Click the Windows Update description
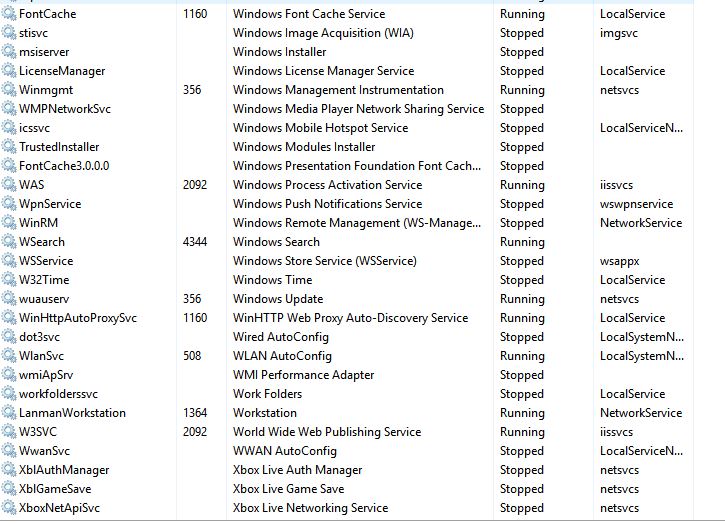The height and width of the screenshot is (525, 725). tap(278, 299)
